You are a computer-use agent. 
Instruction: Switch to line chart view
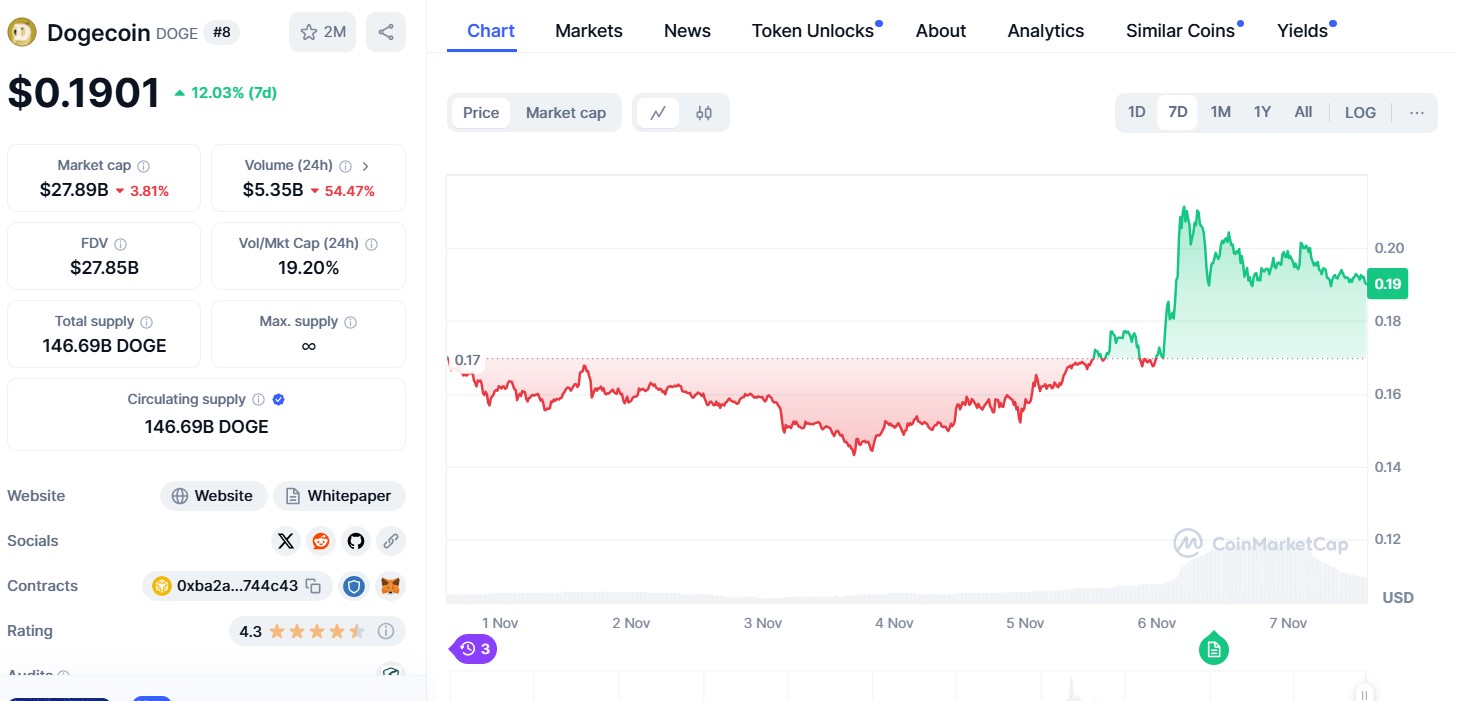click(658, 113)
